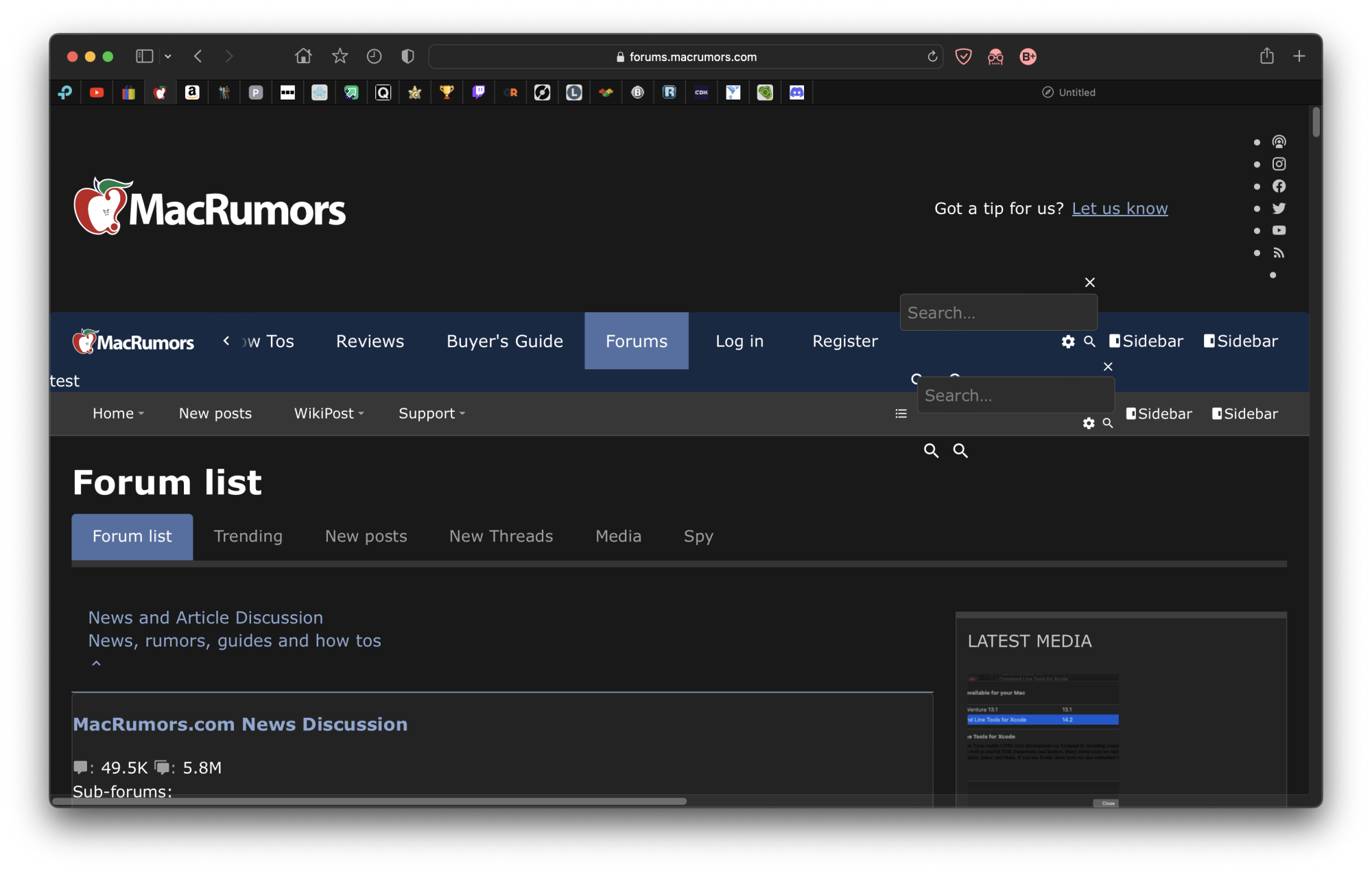Open the Twitter bird social icon
The height and width of the screenshot is (873, 1372).
click(x=1279, y=209)
